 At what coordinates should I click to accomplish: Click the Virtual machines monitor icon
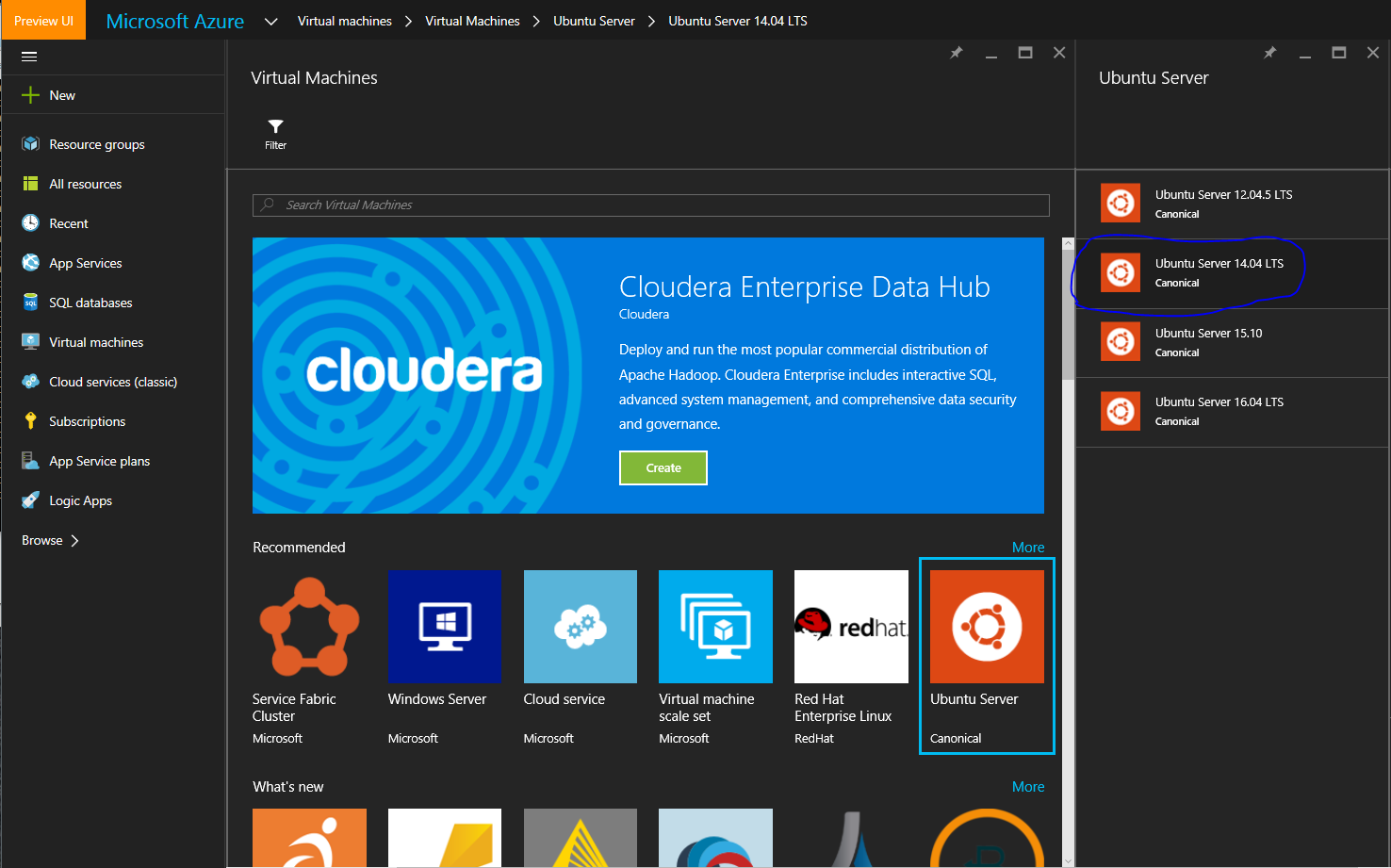point(30,342)
